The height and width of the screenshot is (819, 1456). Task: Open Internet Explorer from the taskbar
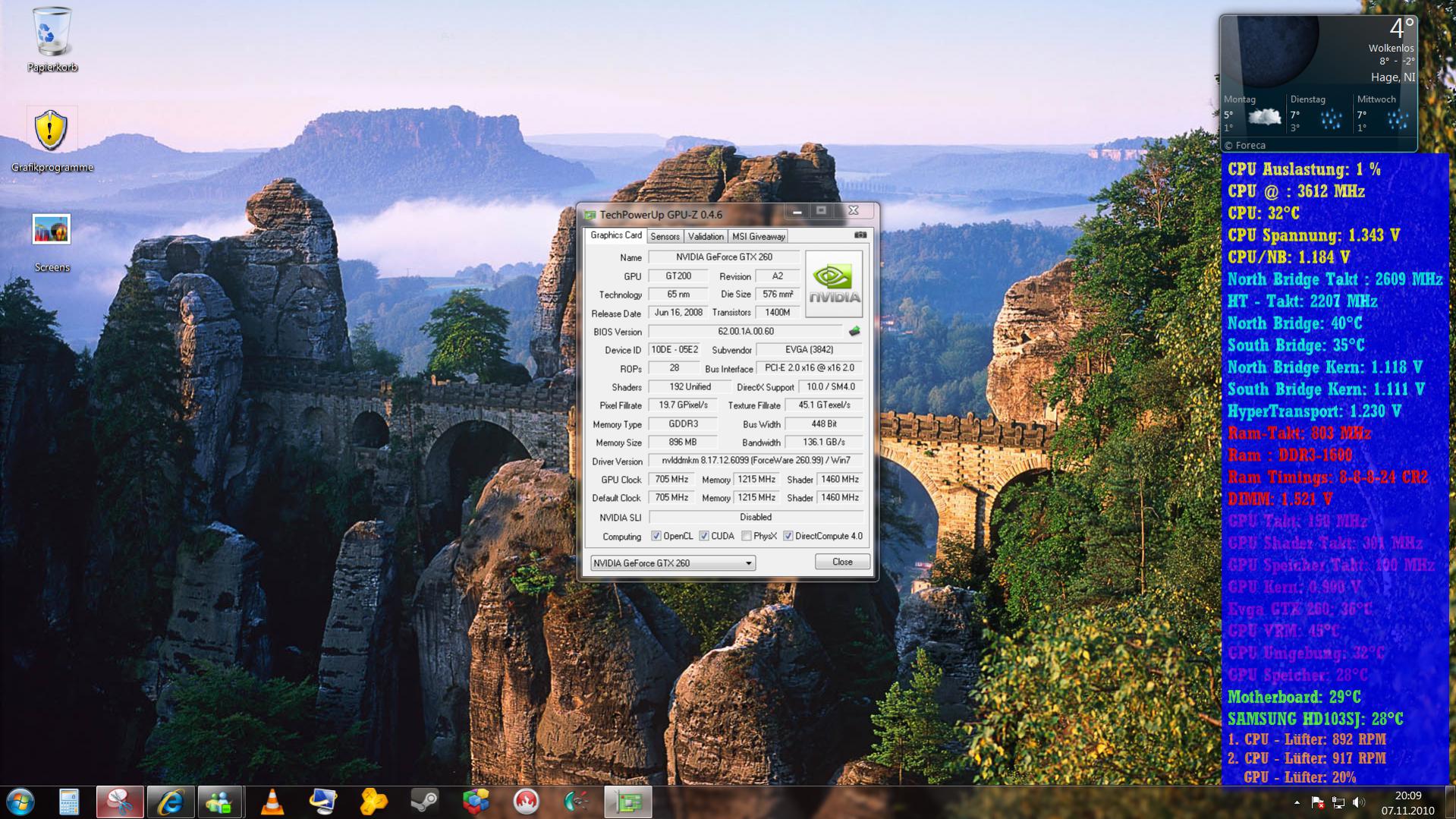[170, 802]
